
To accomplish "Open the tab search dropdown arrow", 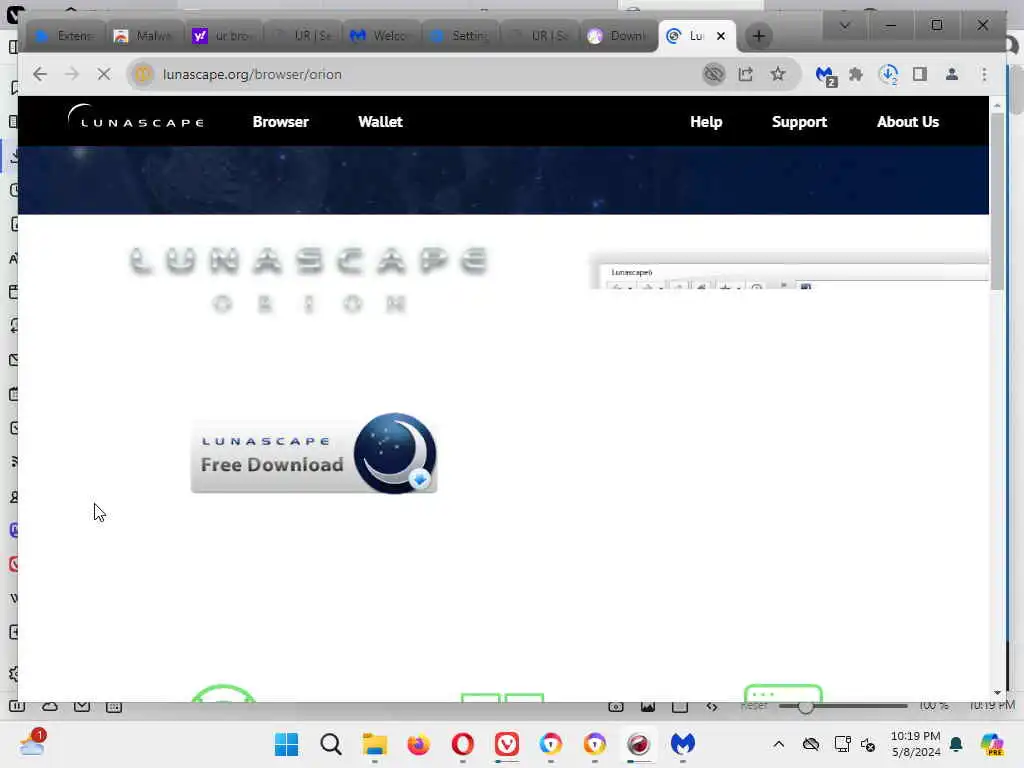I will (x=844, y=25).
